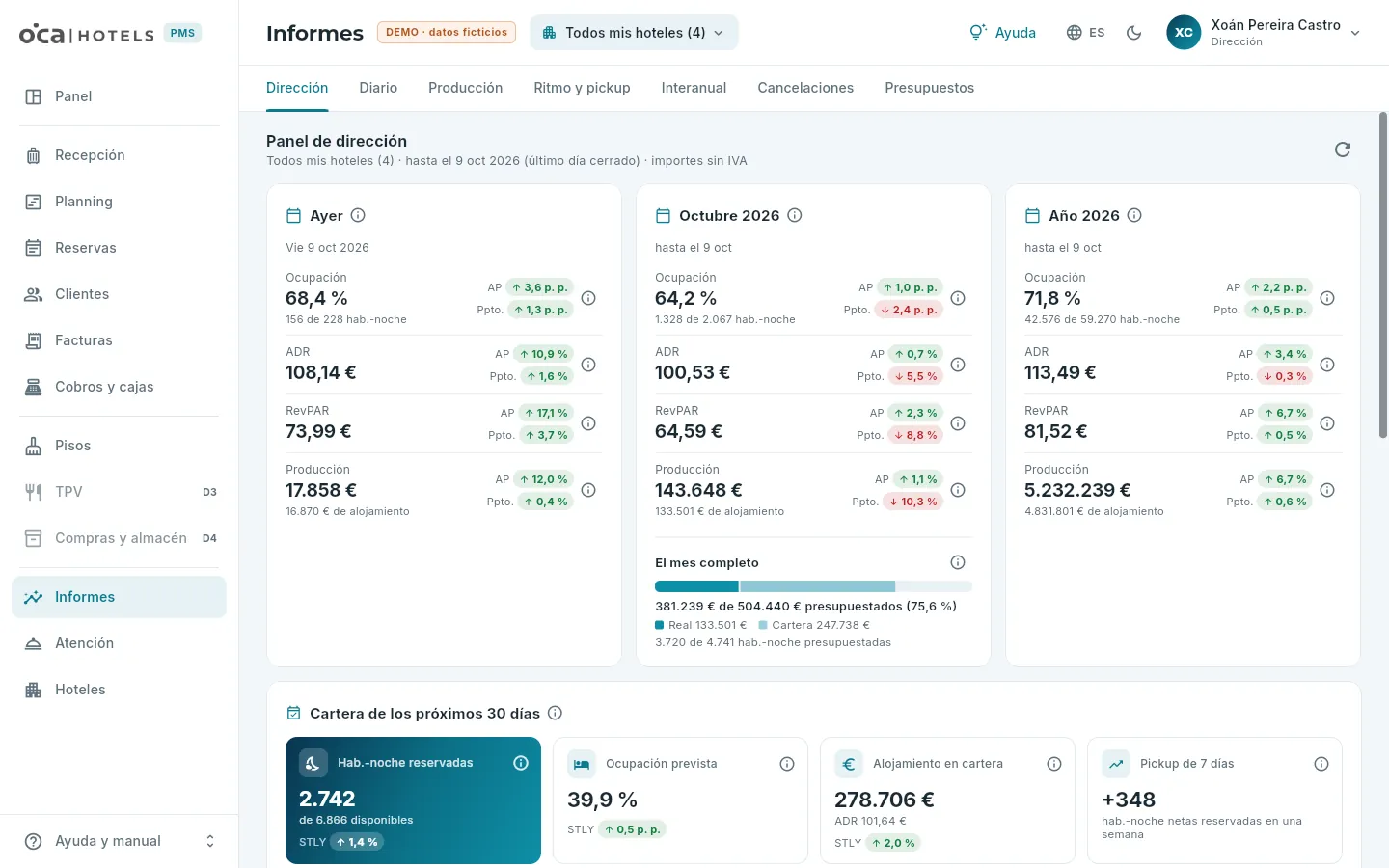
Task: Show info on Alojamiento en cartera card
Action: pos(1054,764)
